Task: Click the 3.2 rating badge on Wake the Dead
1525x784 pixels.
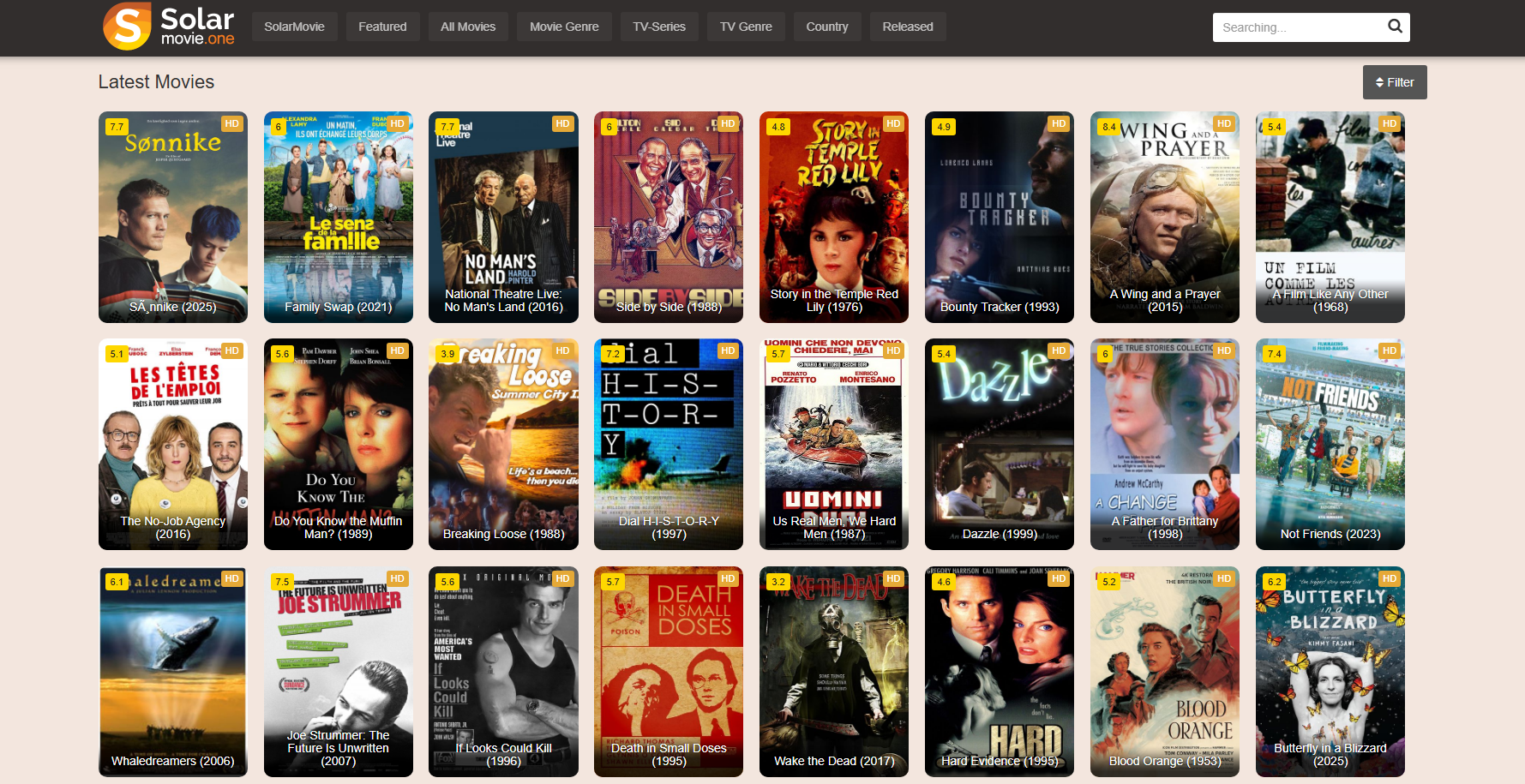Action: pyautogui.click(x=778, y=582)
